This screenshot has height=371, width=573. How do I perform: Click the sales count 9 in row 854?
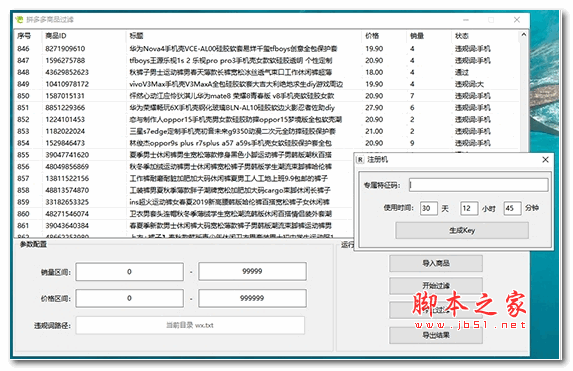coord(412,143)
